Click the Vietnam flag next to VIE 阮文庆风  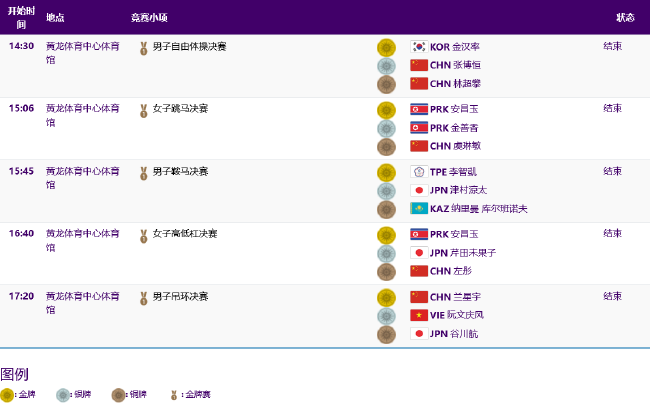pos(419,315)
